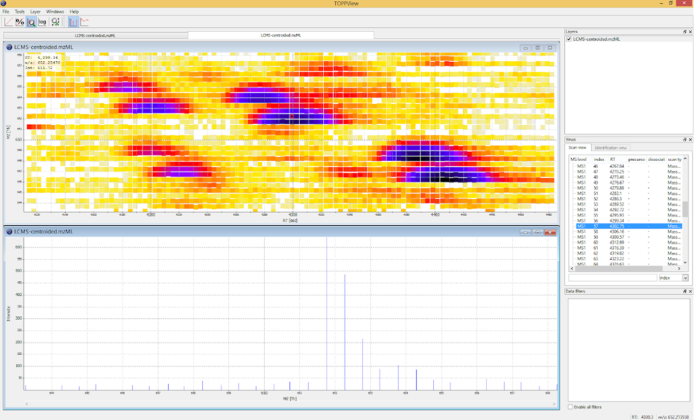Select the first LCMS-centroided.mzML window tab

click(x=95, y=35)
